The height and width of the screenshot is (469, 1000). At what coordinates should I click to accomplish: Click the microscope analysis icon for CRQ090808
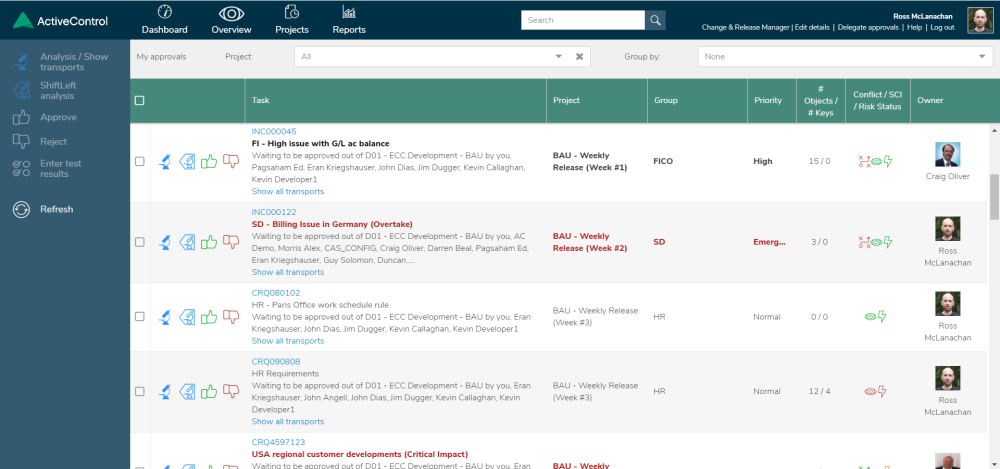[165, 391]
